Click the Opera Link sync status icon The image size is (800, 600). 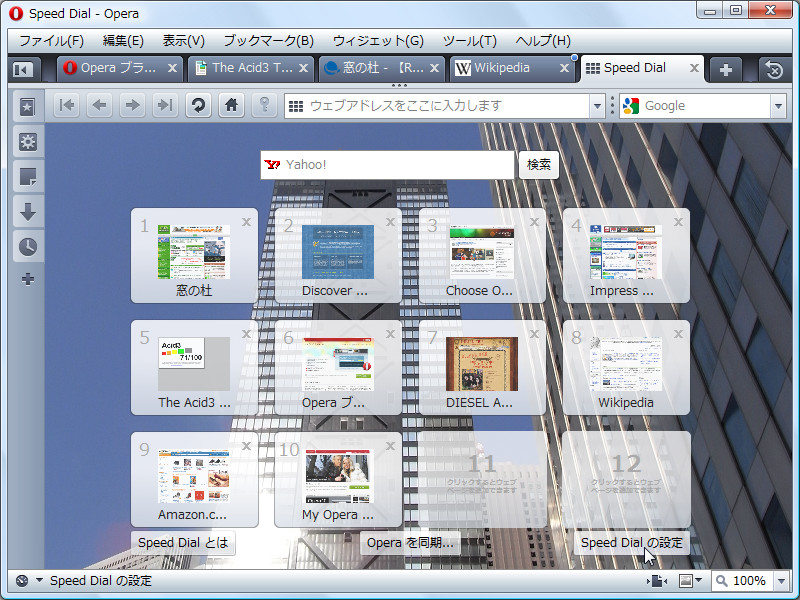click(x=21, y=581)
